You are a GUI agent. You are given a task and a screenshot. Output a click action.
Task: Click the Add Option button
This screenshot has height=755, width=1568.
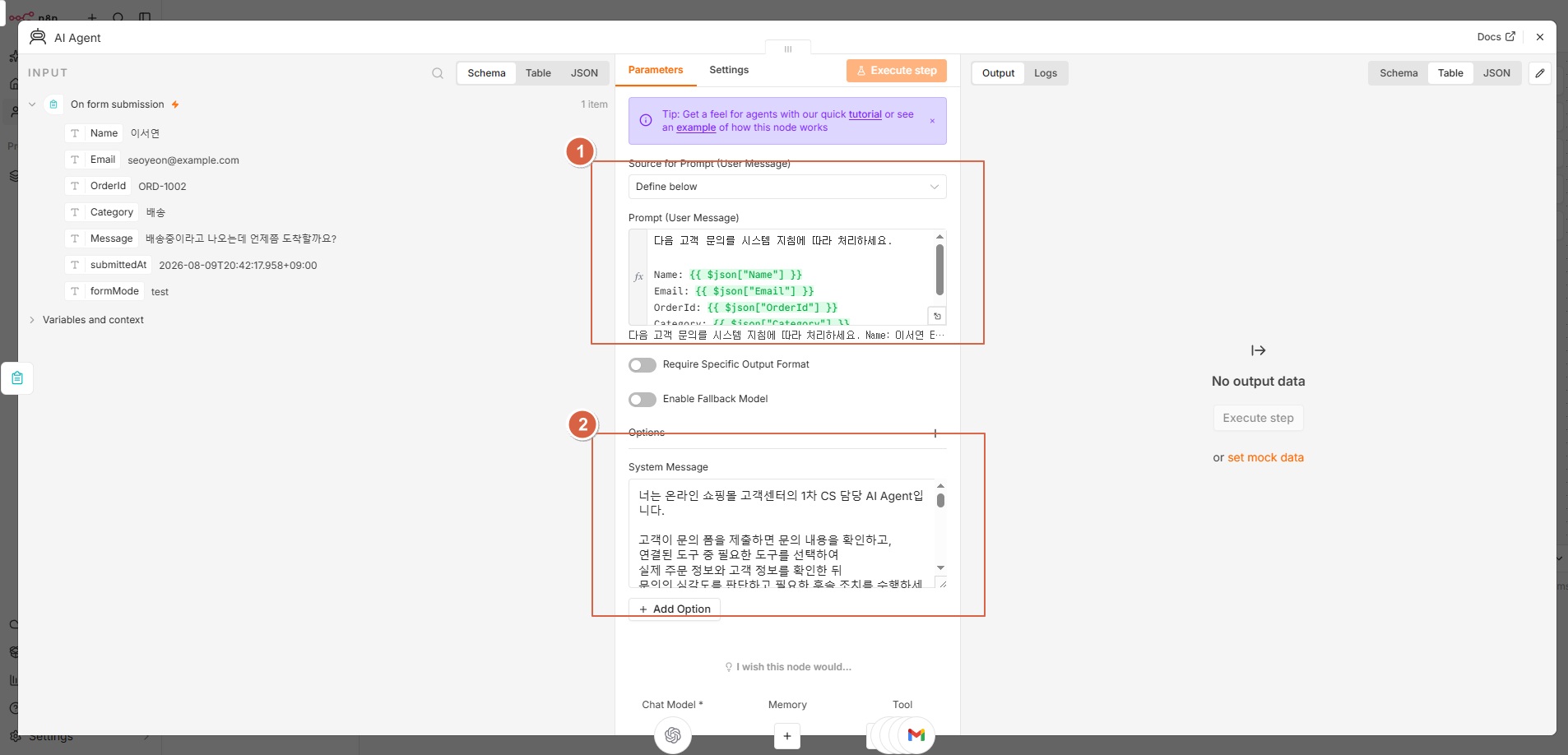pyautogui.click(x=675, y=609)
